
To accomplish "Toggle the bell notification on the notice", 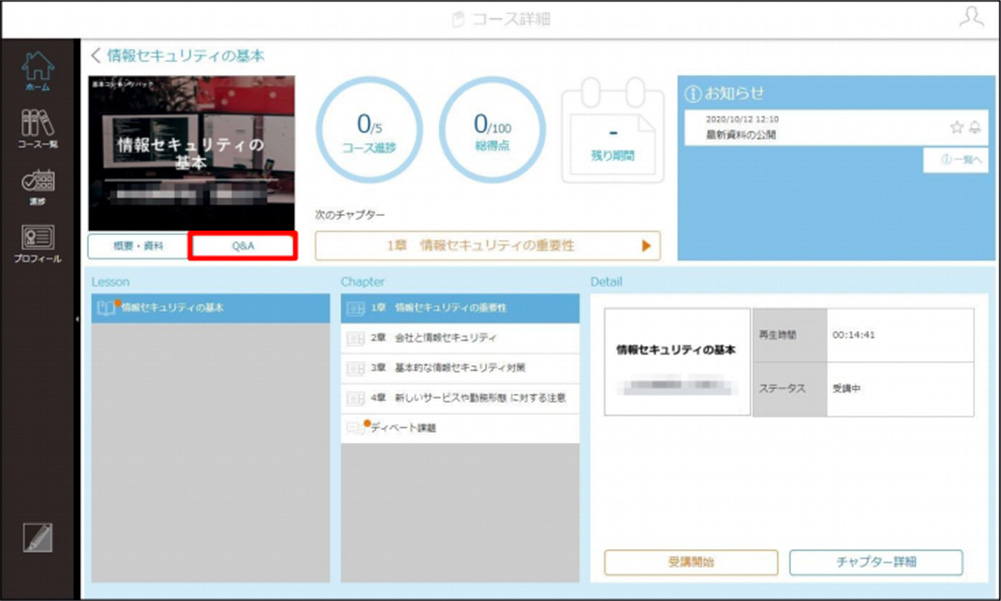I will click(975, 127).
